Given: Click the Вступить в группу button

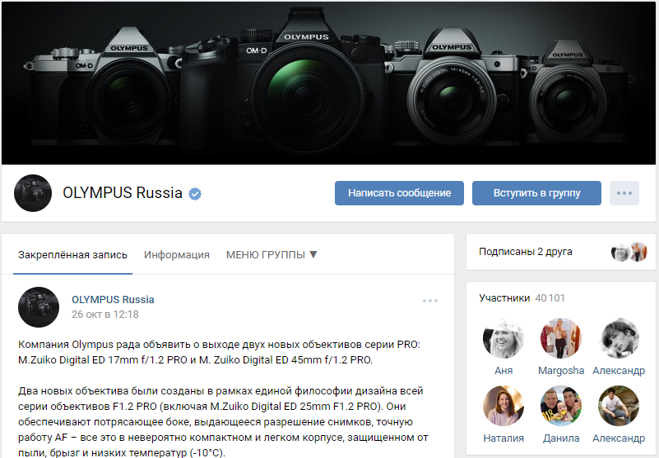Looking at the screenshot, I should point(537,193).
